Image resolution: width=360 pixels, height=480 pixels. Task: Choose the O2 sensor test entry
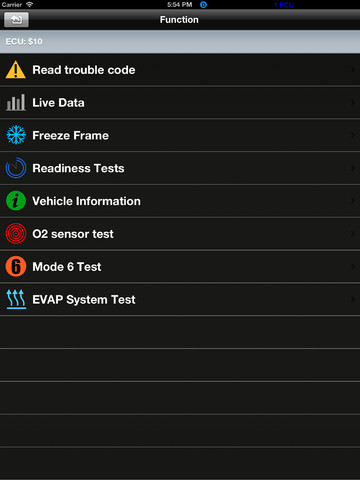click(x=180, y=234)
